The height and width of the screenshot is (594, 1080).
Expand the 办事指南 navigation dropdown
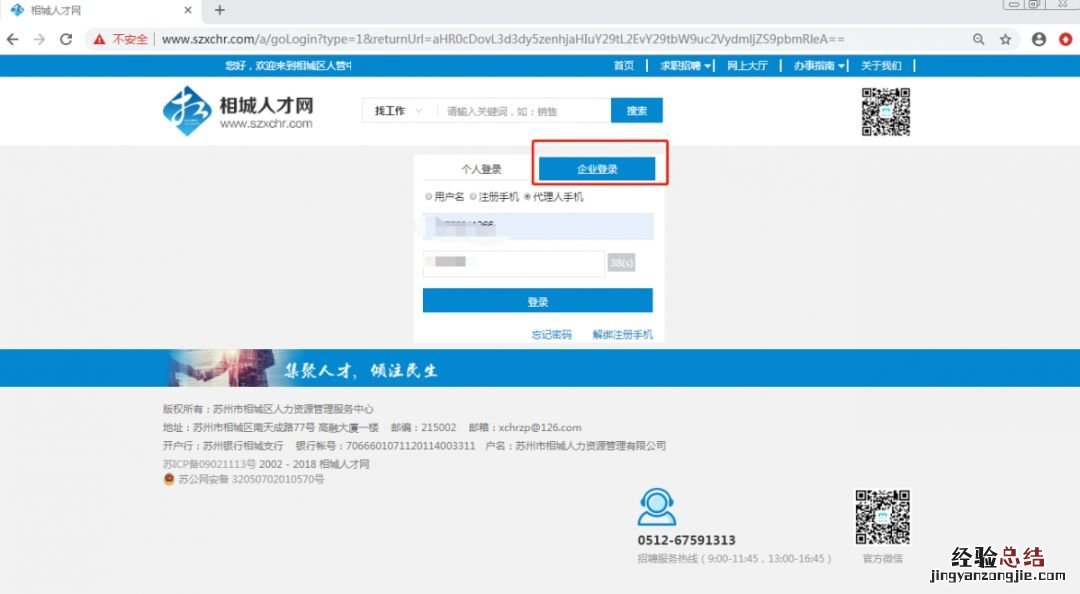pyautogui.click(x=820, y=66)
